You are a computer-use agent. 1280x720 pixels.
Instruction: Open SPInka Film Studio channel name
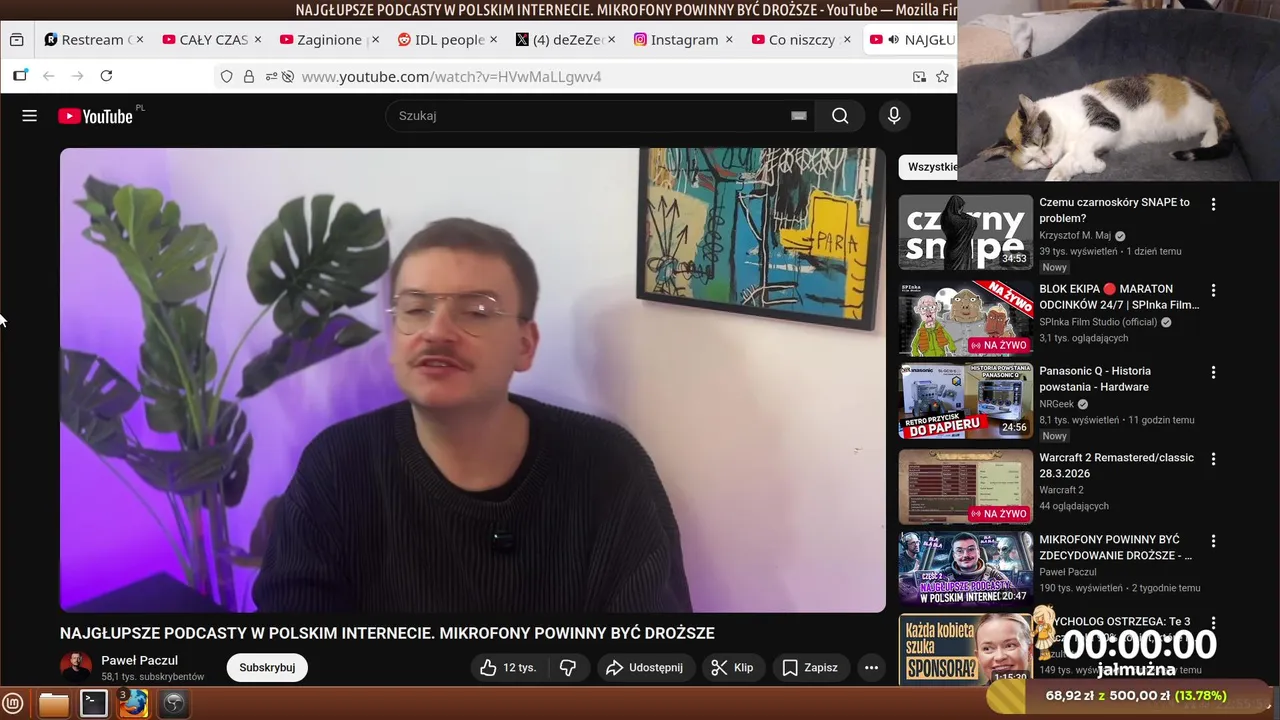(1098, 322)
